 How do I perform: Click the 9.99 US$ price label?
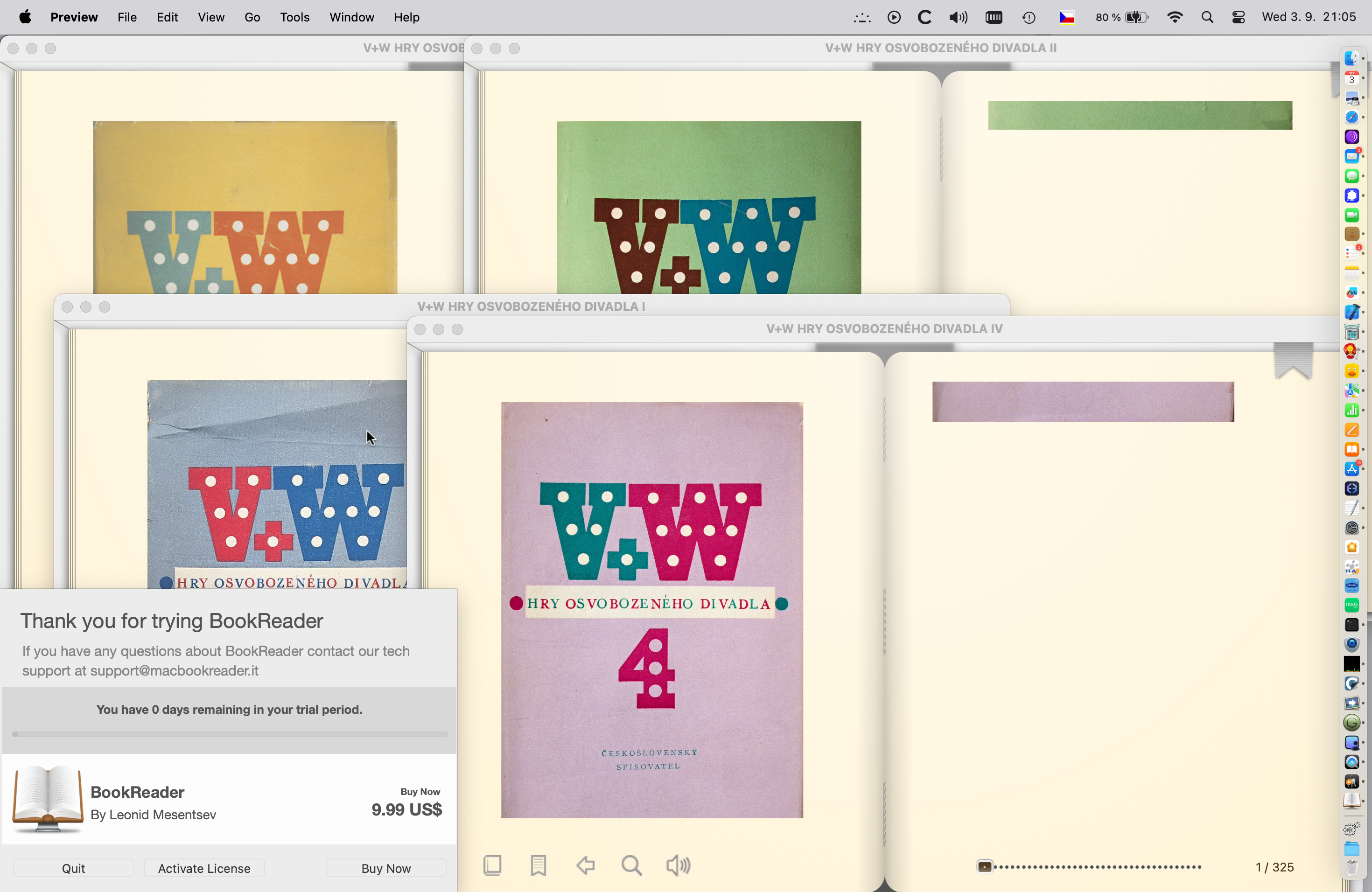coord(407,809)
